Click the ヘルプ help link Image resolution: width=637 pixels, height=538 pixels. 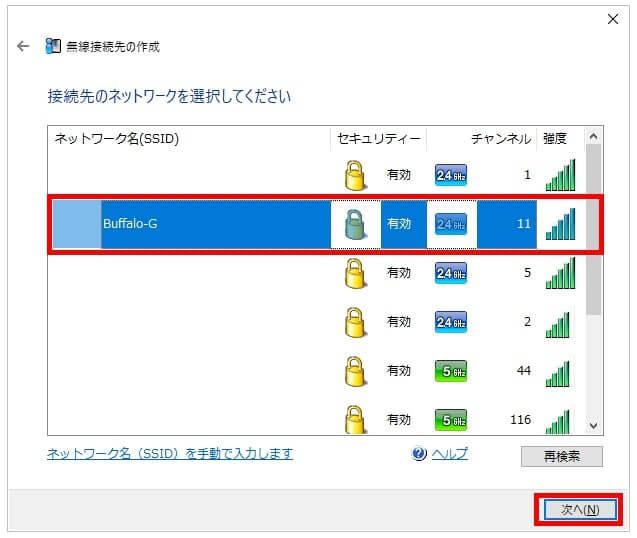click(450, 454)
